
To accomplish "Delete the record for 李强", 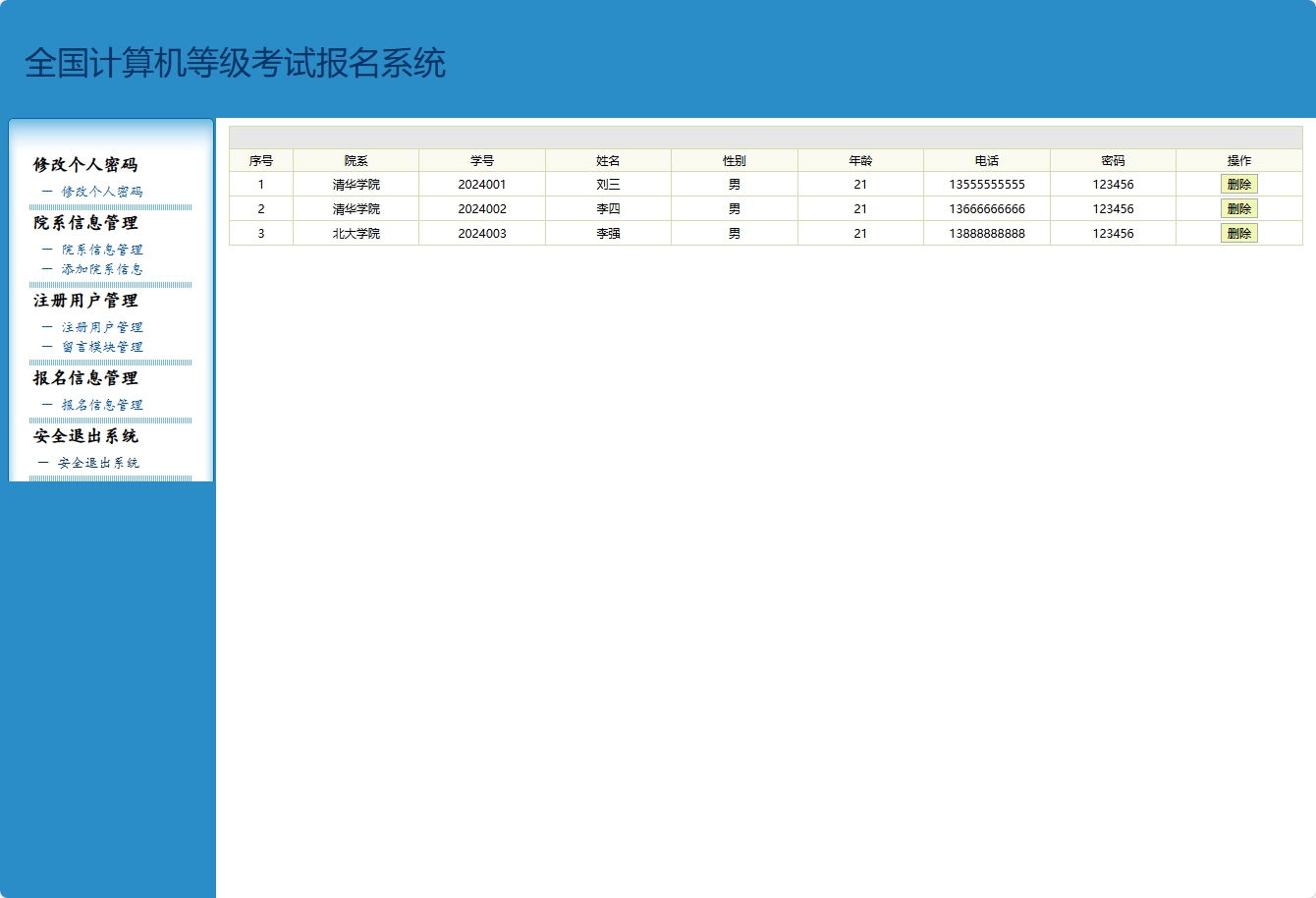I will (1238, 233).
